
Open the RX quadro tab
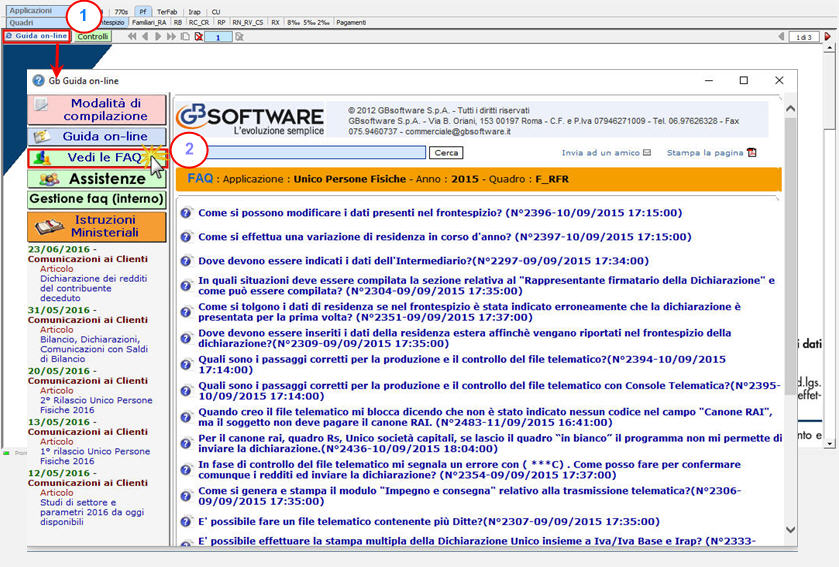275,22
